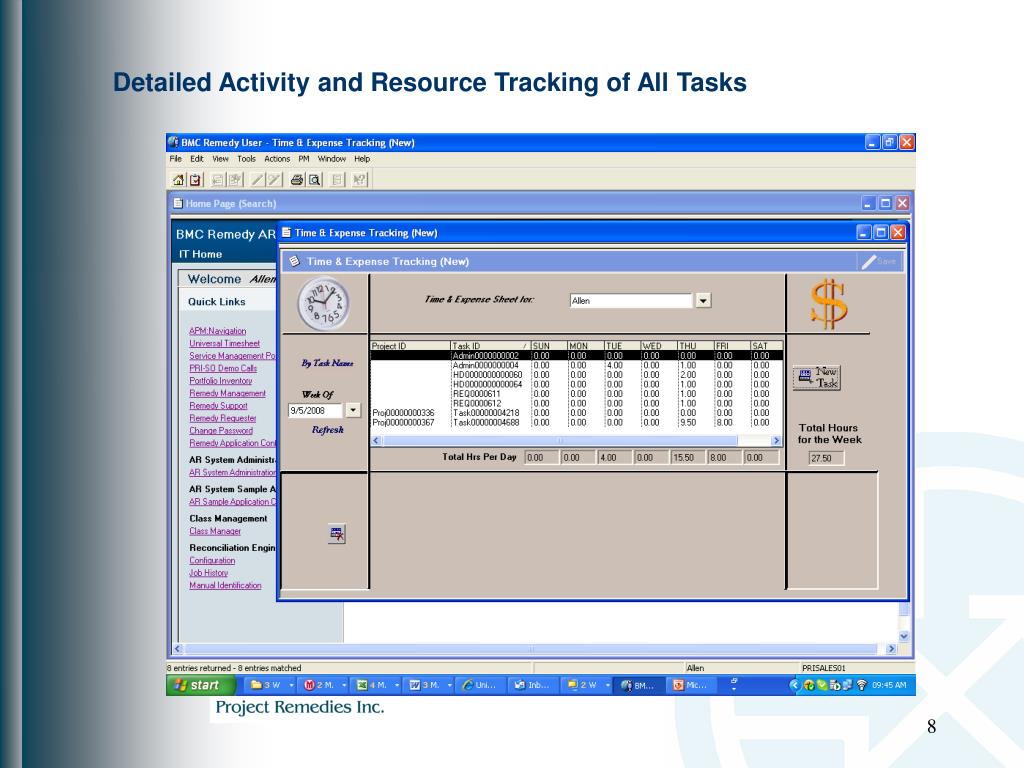1024x768 pixels.
Task: Open the dropdown arrow of the Word taskbar group
Action: tap(450, 685)
